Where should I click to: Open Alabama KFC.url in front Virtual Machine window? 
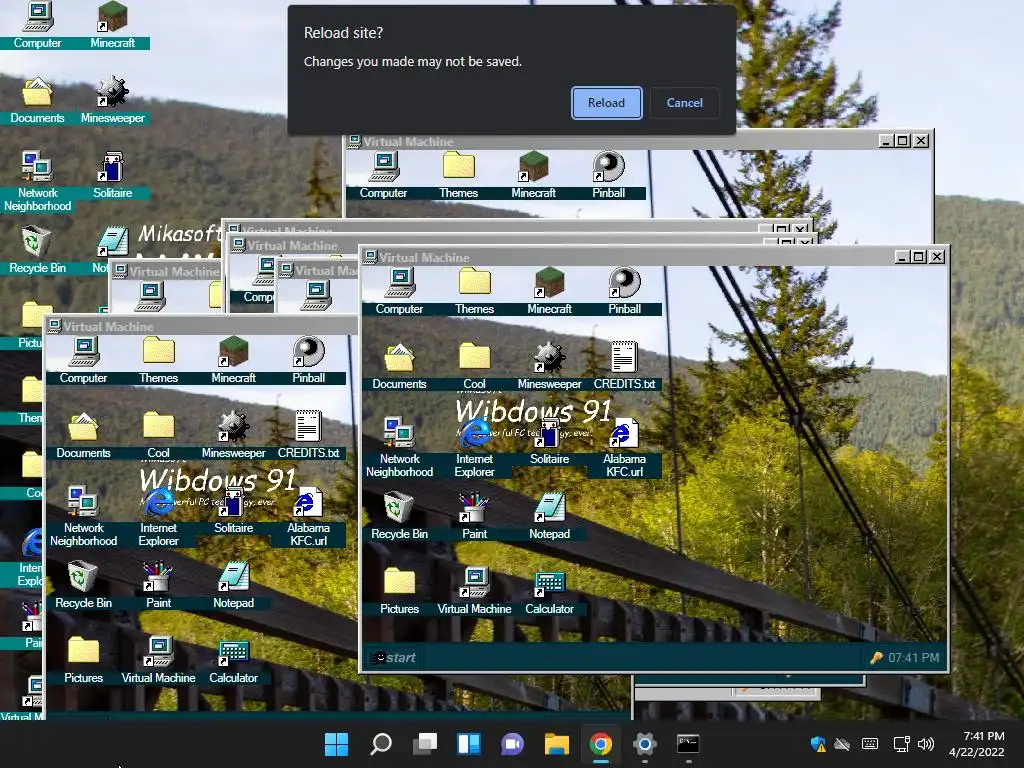click(x=624, y=447)
